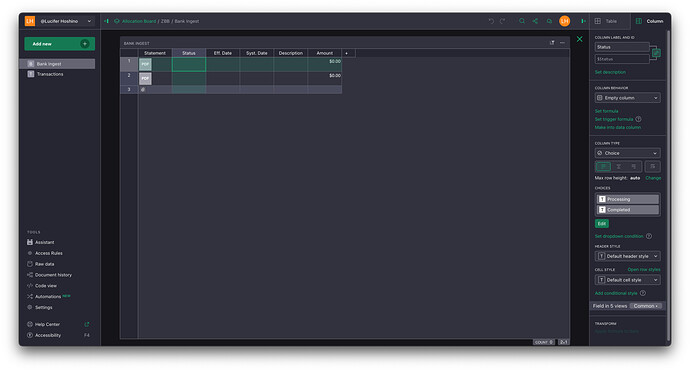Click the Add conditional style link

pos(616,293)
